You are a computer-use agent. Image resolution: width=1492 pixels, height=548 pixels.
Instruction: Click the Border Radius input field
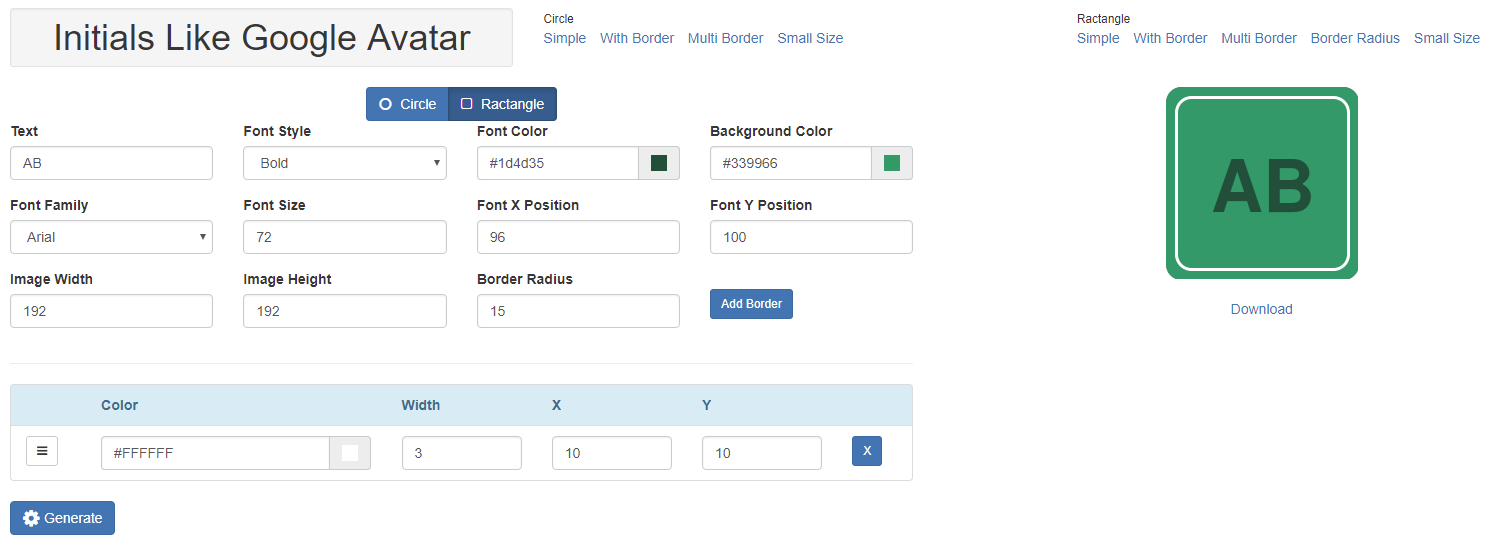tap(578, 311)
